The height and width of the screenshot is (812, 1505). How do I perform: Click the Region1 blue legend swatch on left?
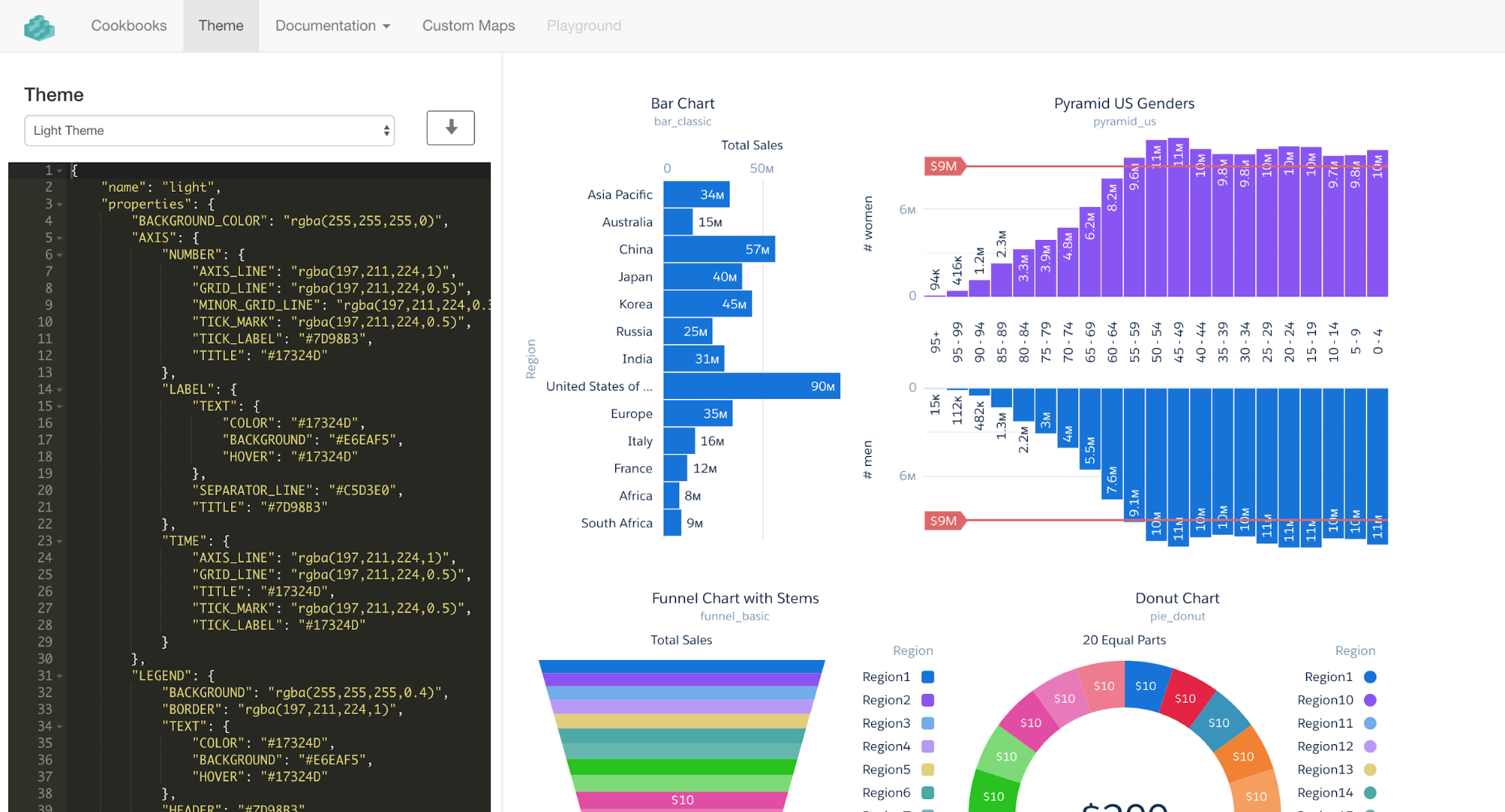(928, 677)
